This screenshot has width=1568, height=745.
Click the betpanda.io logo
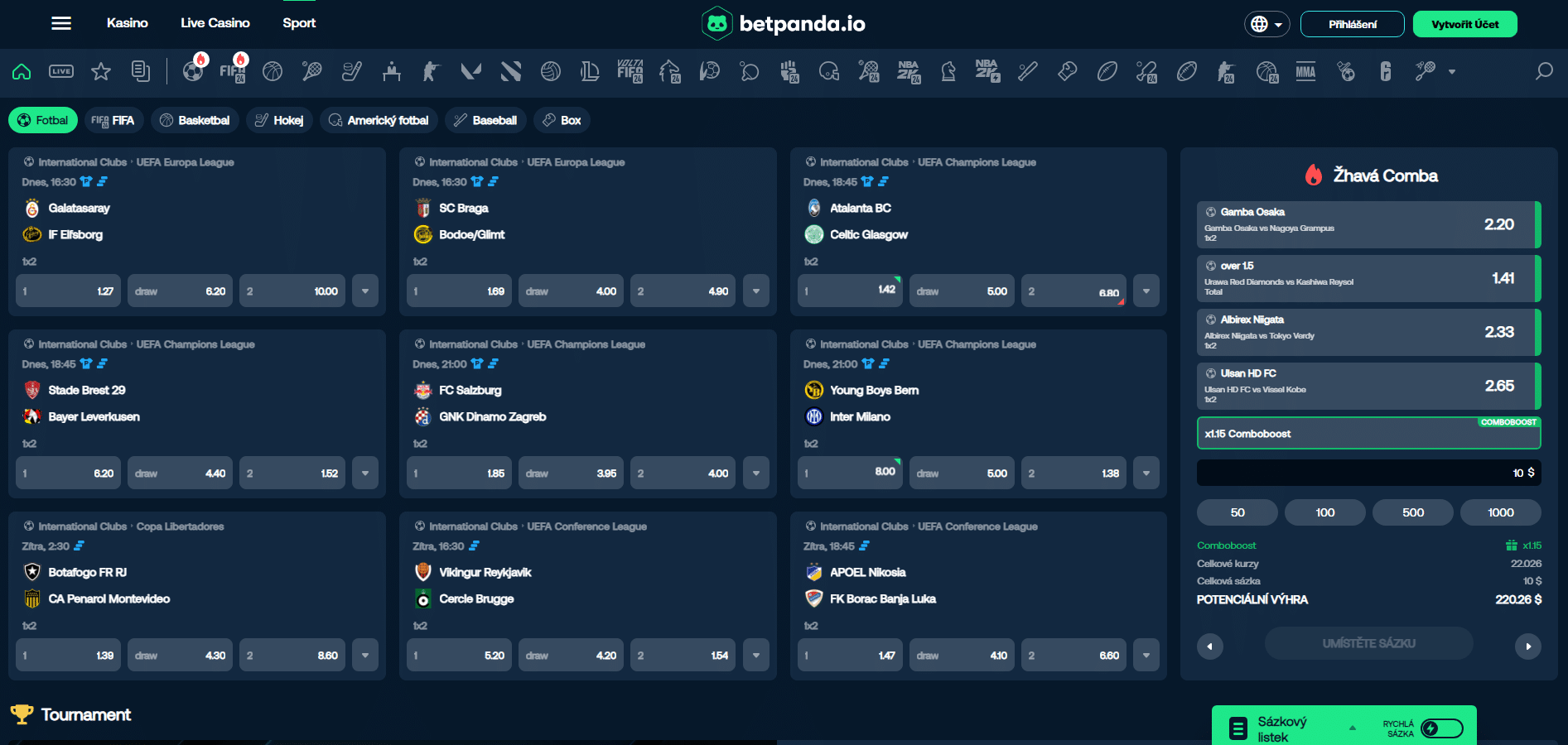784,23
